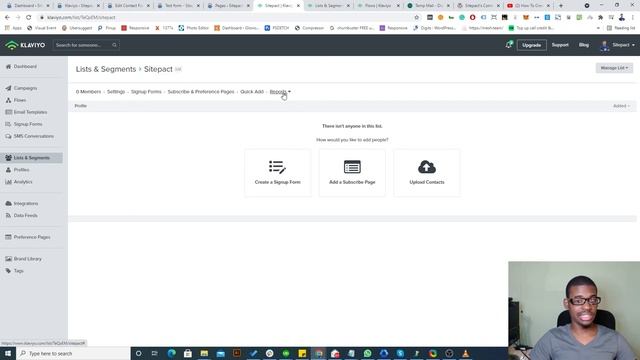Viewport: 640px width, 360px height.
Task: Open the notifications bell icon
Action: 509,45
